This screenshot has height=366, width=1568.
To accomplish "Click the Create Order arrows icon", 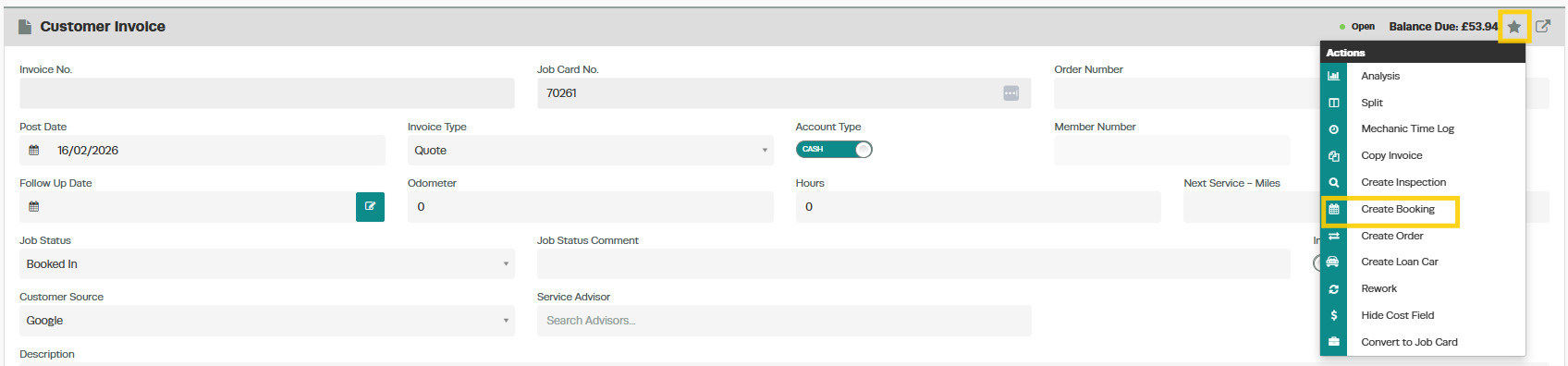I will point(1333,237).
